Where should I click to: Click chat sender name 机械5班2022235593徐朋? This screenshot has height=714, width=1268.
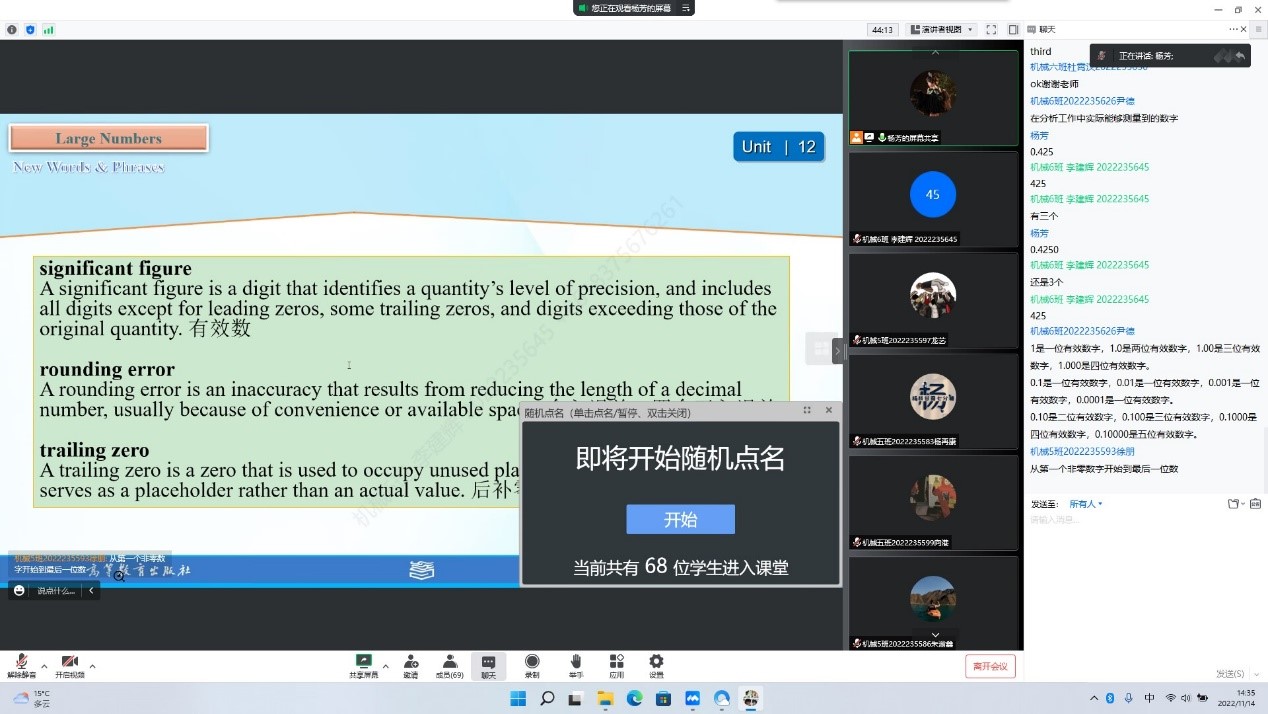pos(1082,451)
